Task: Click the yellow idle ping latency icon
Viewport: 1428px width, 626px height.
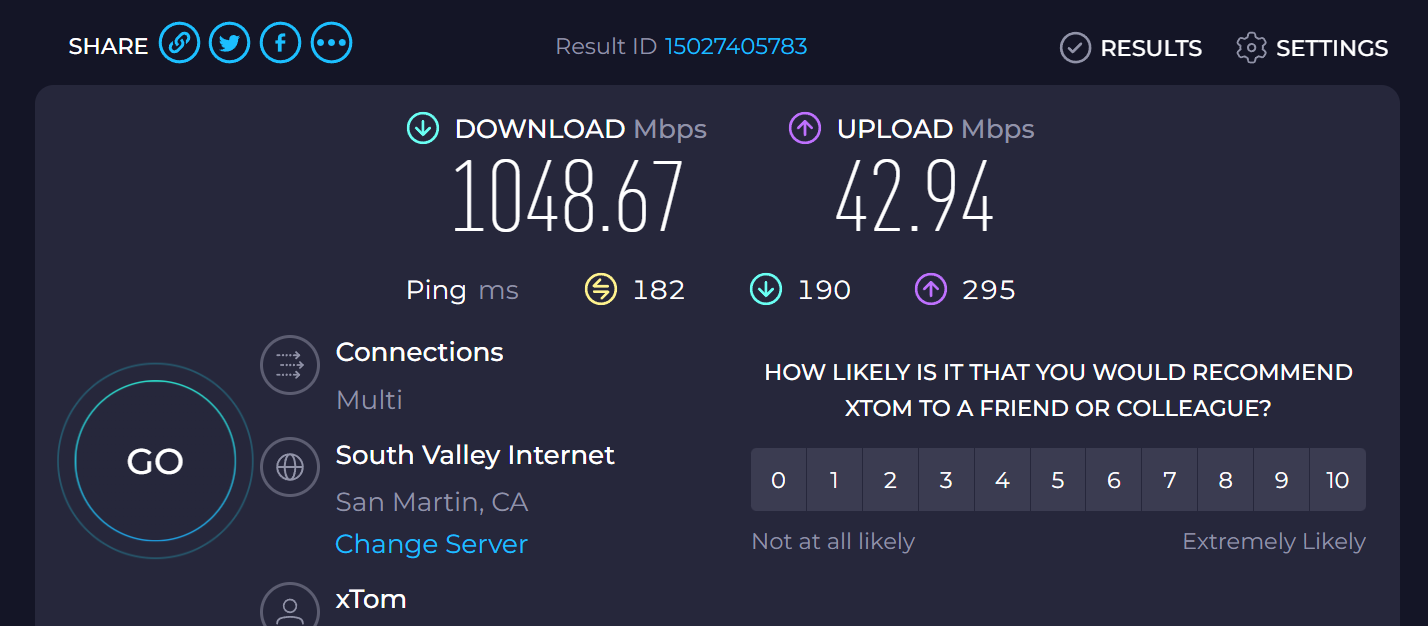Action: click(601, 290)
